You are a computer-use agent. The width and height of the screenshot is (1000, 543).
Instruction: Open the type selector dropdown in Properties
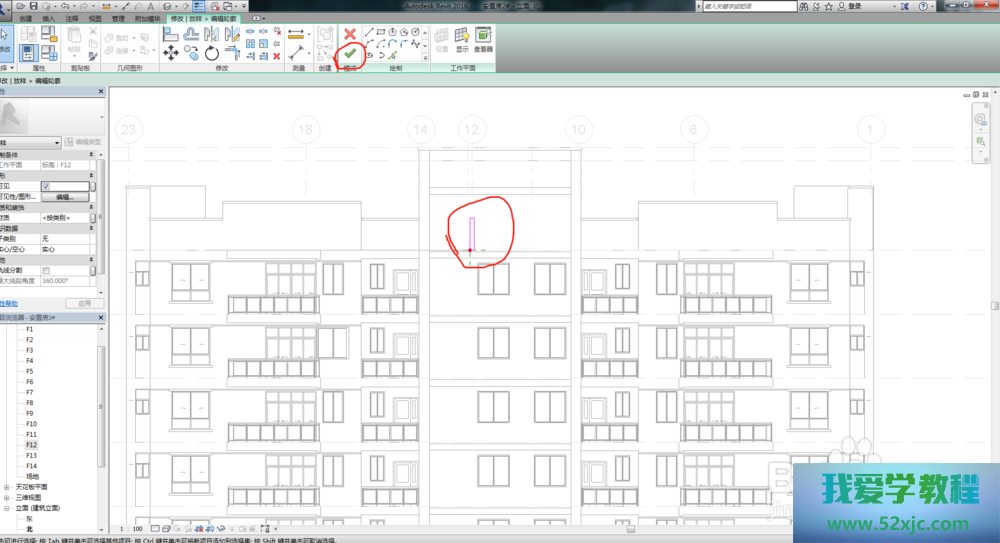tap(57, 143)
